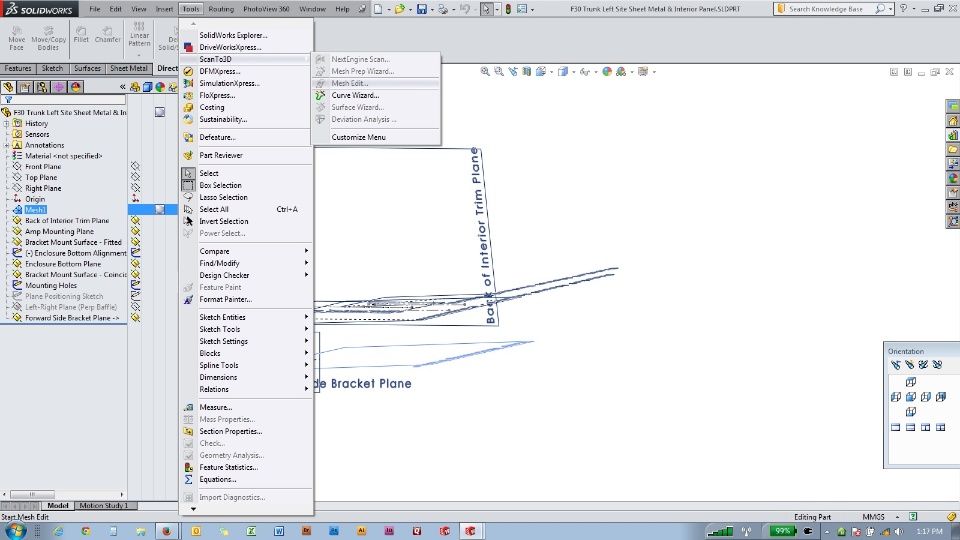Expand the Annotations folder
Screen dimensions: 960x540
point(7,146)
